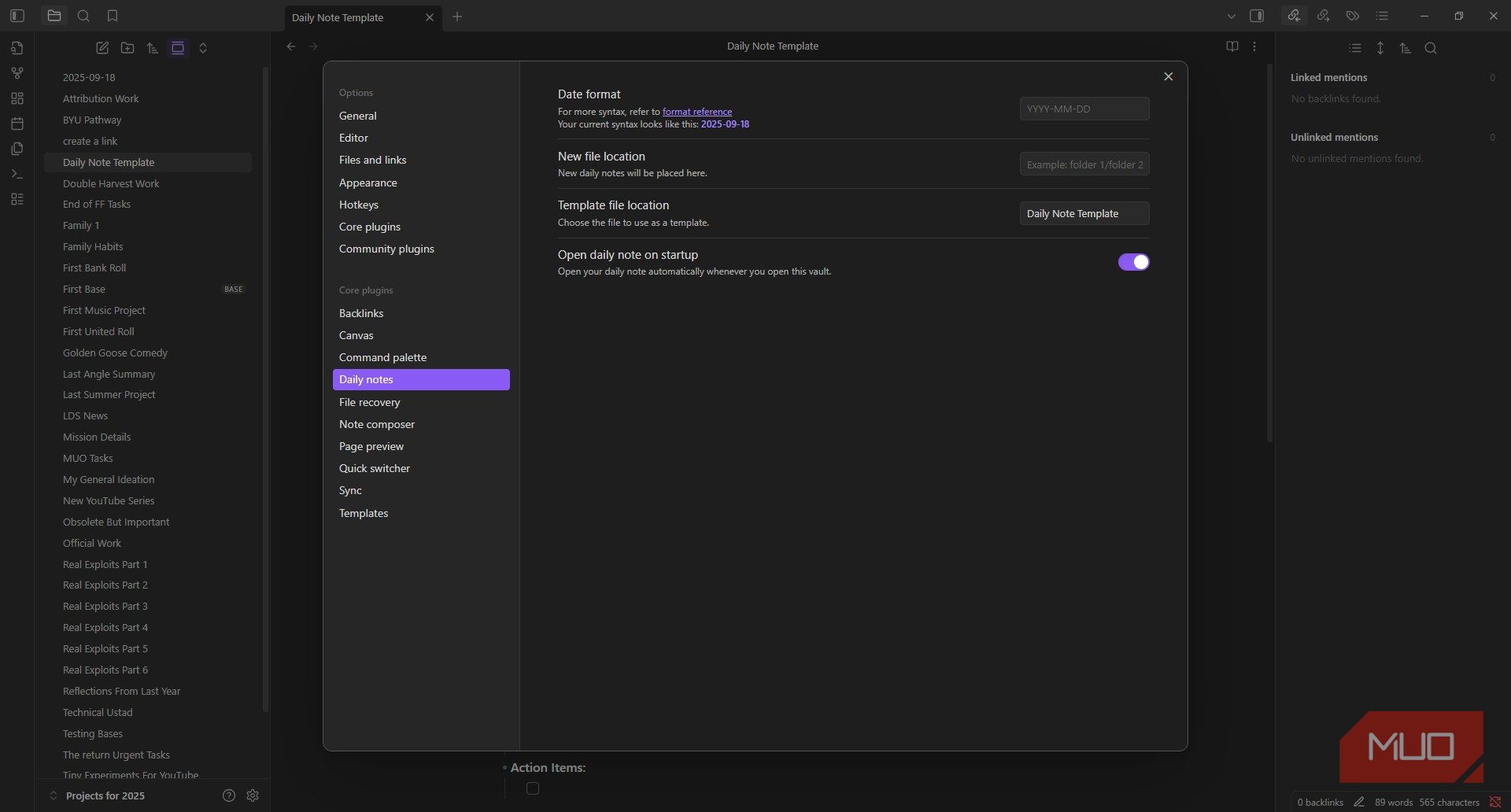Open the bookmarks icon in sidebar header
This screenshot has height=812, width=1511.
[x=113, y=16]
